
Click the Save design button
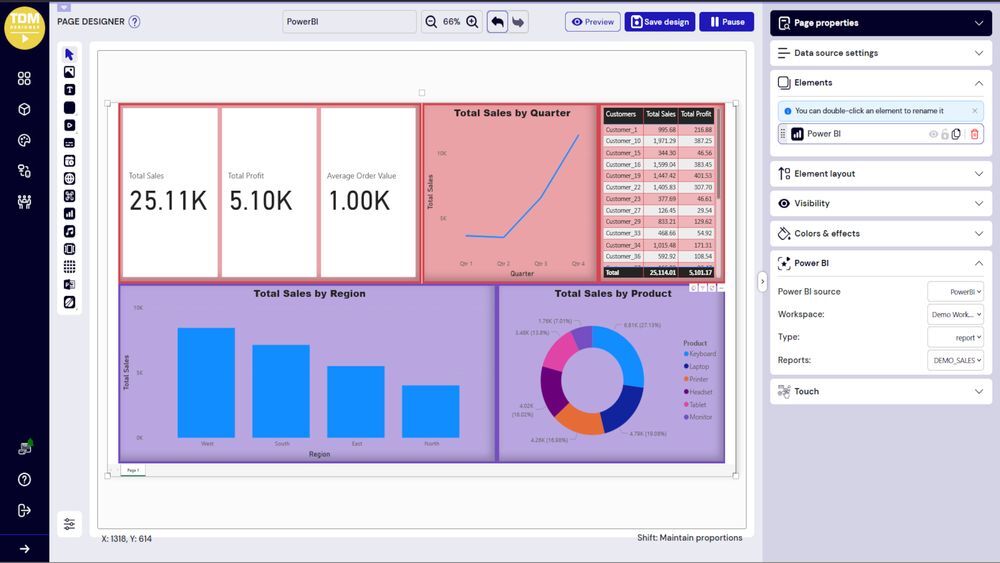tap(659, 22)
